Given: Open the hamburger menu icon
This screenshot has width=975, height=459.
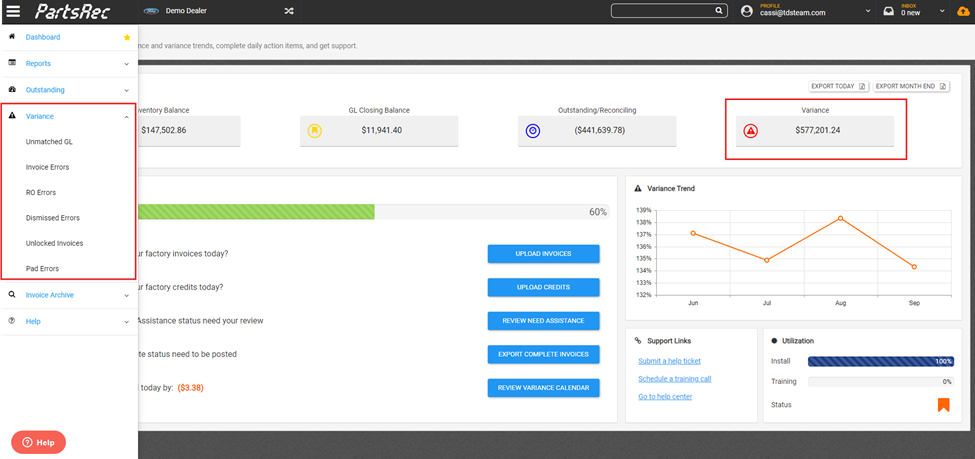Looking at the screenshot, I should 12,11.
